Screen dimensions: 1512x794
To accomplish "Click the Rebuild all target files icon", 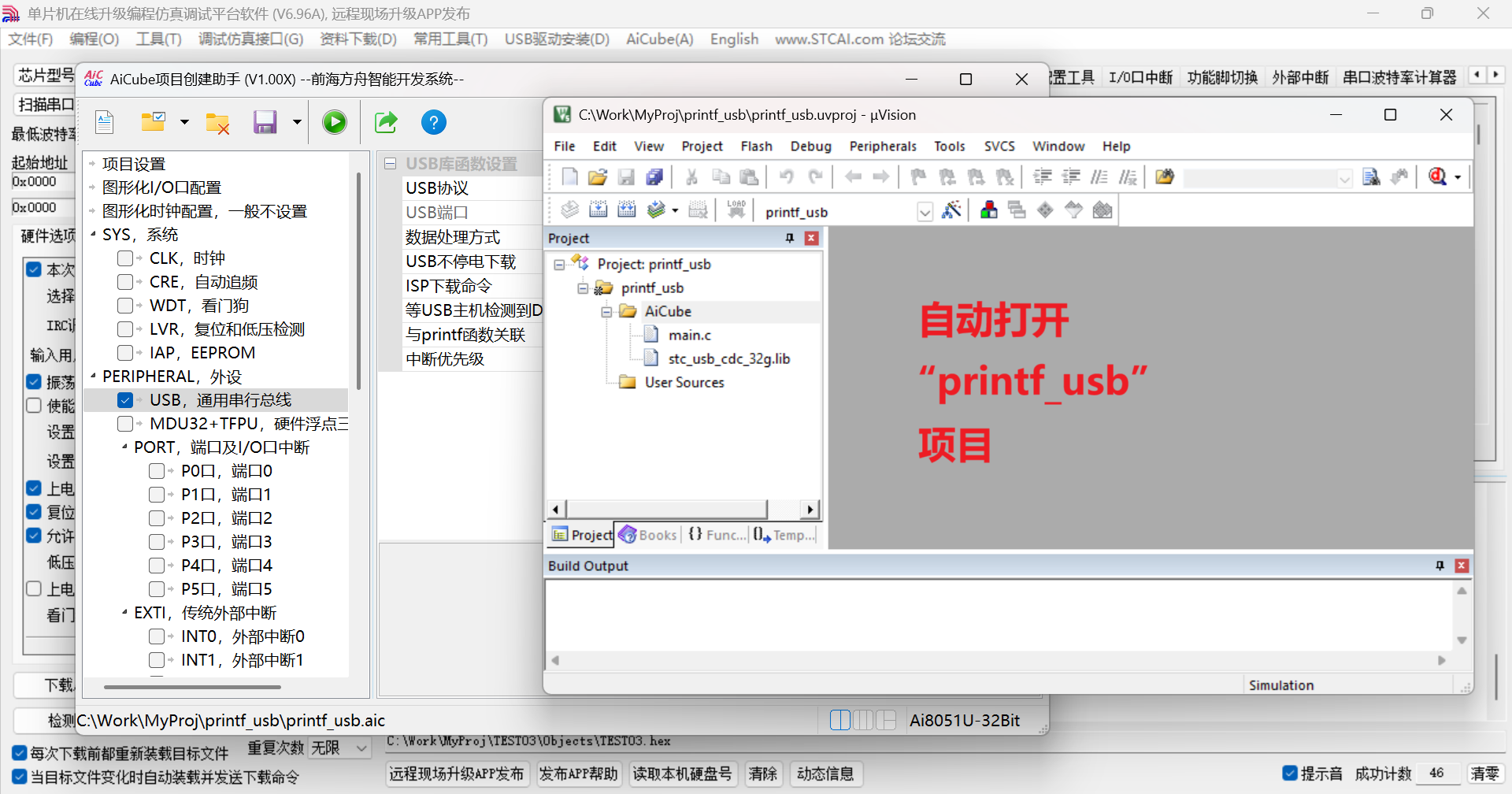I will [627, 210].
